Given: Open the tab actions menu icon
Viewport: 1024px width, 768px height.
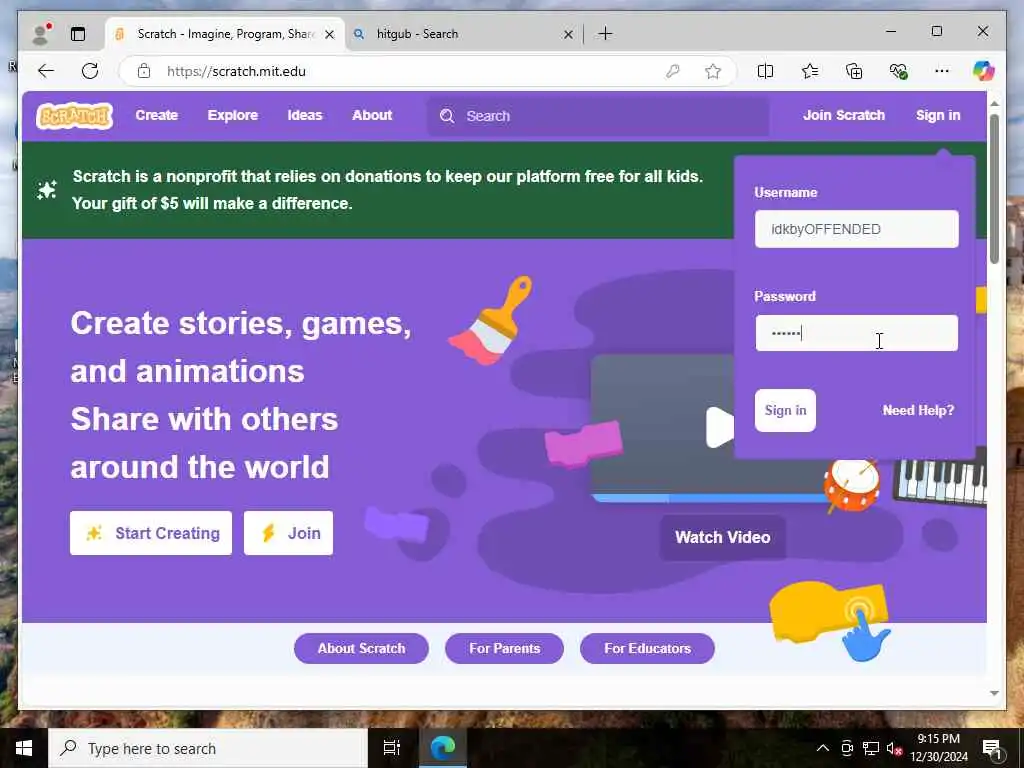Looking at the screenshot, I should 78,34.
